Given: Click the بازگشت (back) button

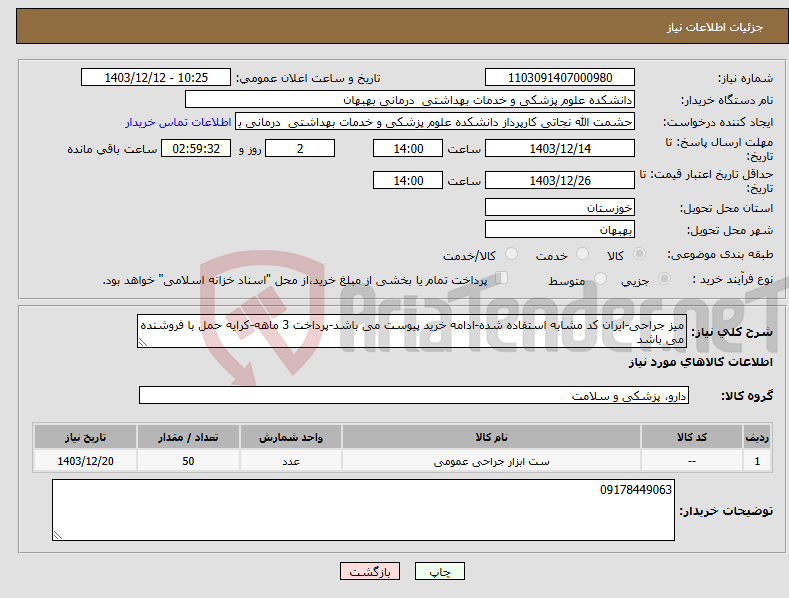Looking at the screenshot, I should tap(370, 571).
